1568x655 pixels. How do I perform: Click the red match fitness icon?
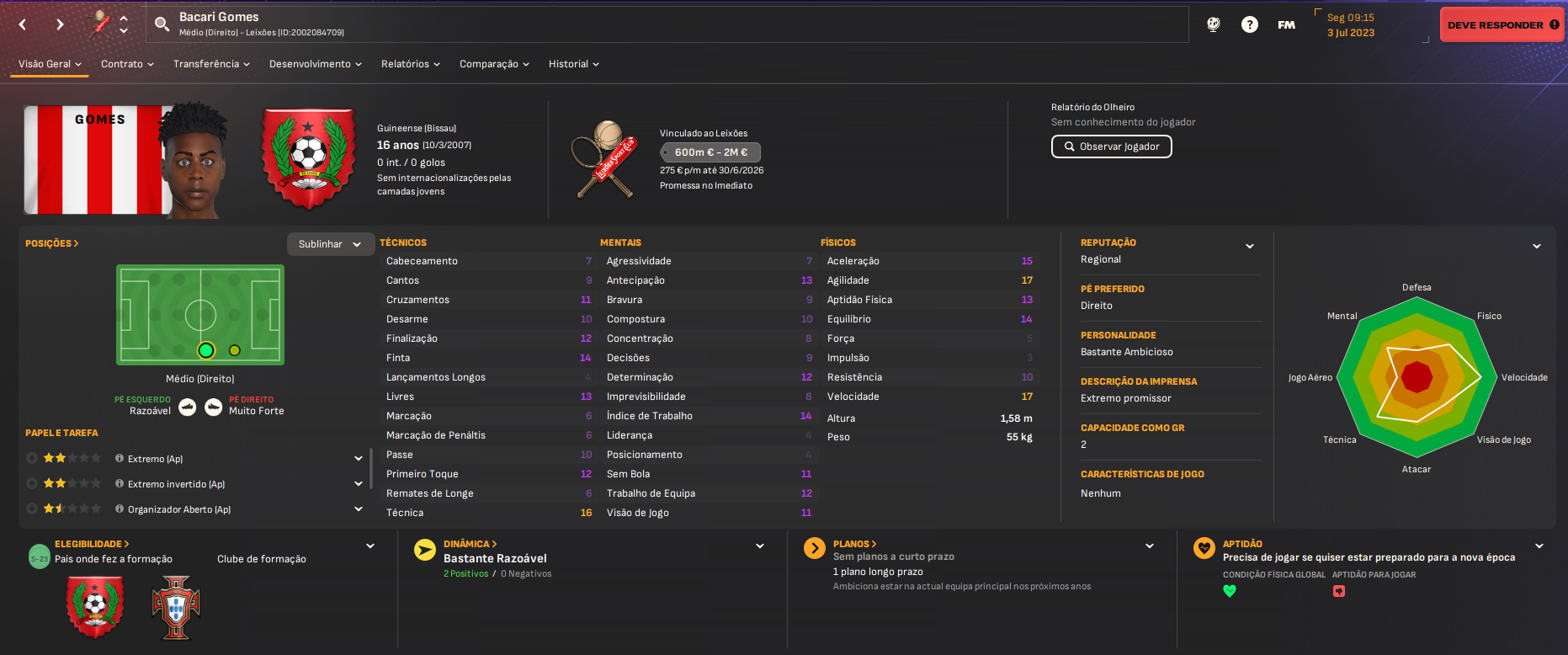click(x=1339, y=591)
